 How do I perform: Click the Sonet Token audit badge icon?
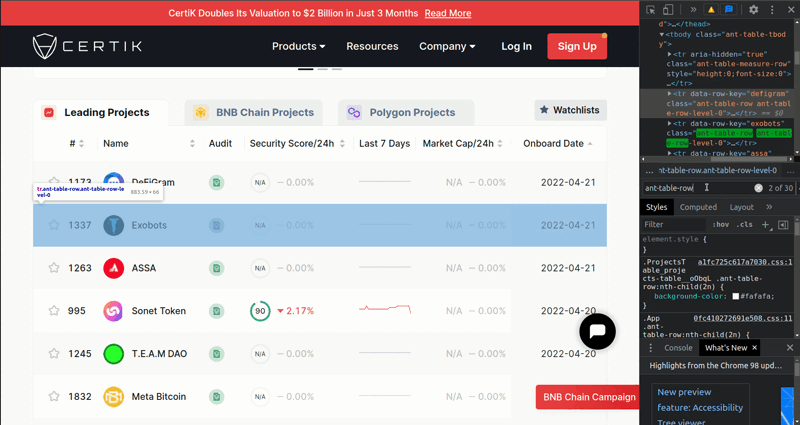216,311
